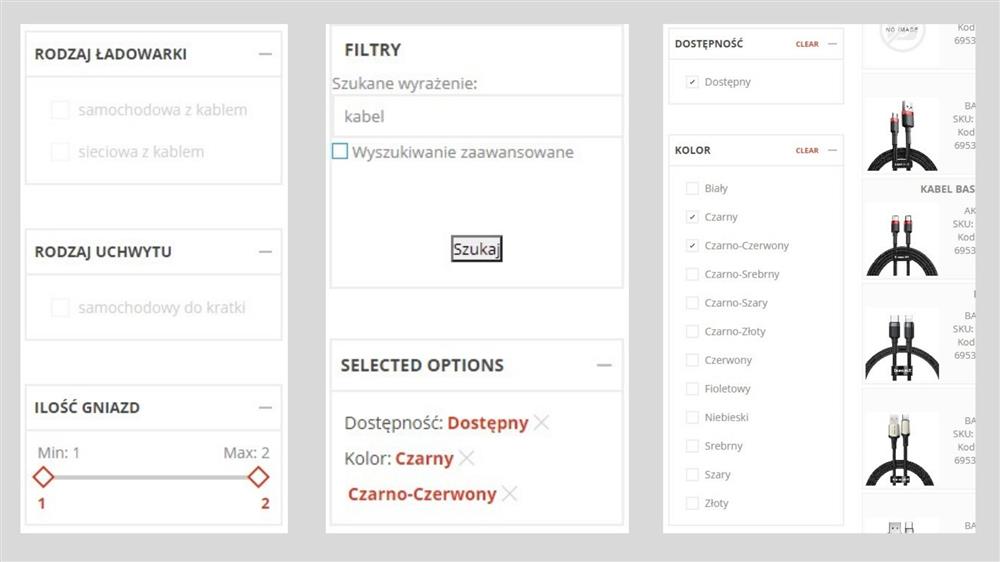This screenshot has height=562, width=1000.
Task: Tick the Niebieski color option
Action: click(x=692, y=417)
